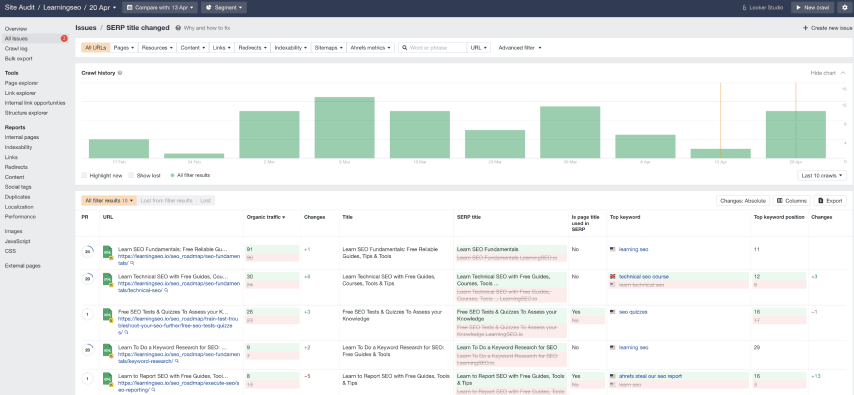854x395 pixels.
Task: Select the 'All filter results 10' tab
Action: click(109, 201)
